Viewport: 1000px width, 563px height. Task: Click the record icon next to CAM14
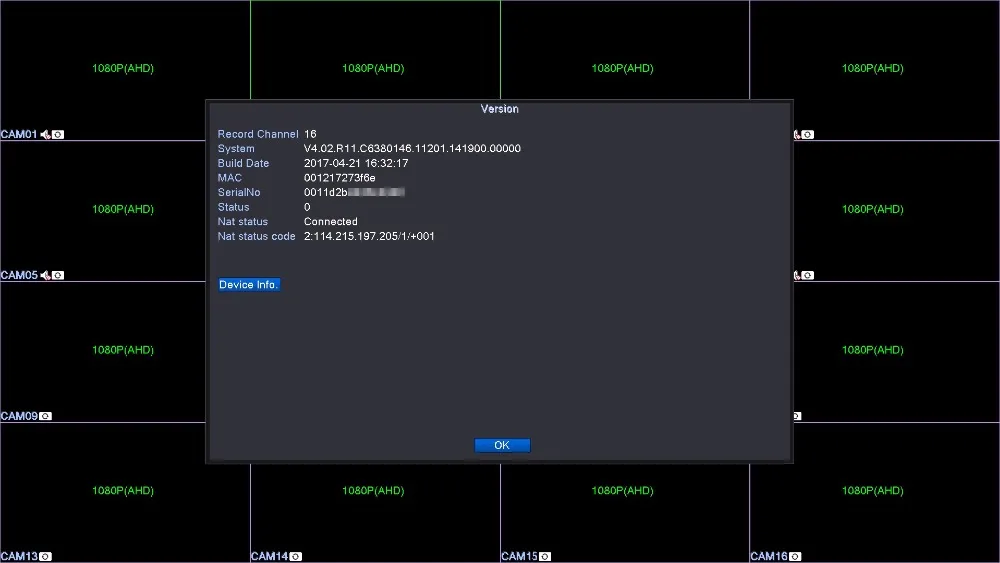[296, 557]
